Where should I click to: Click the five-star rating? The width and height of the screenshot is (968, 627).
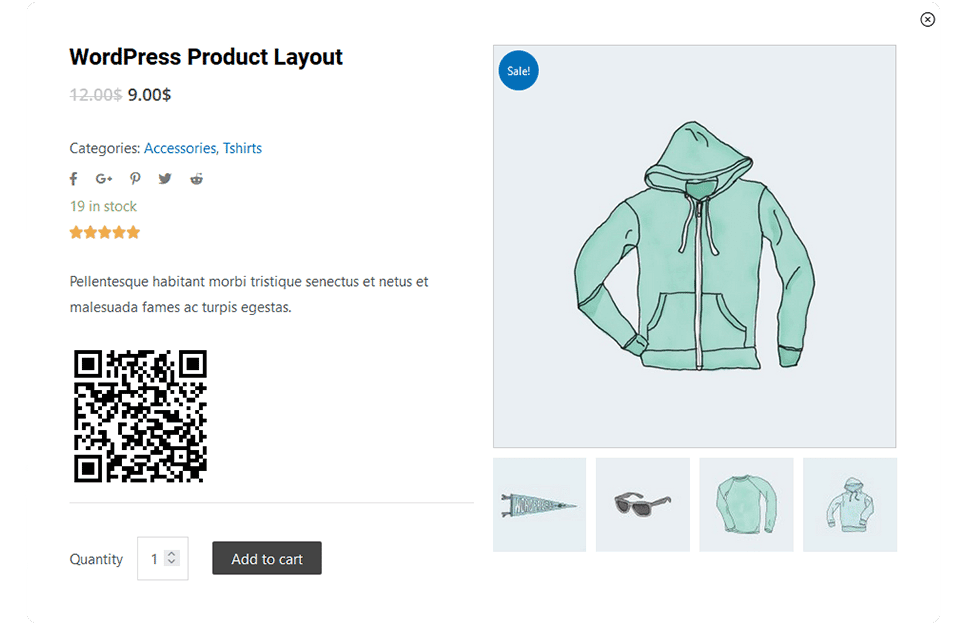[104, 233]
